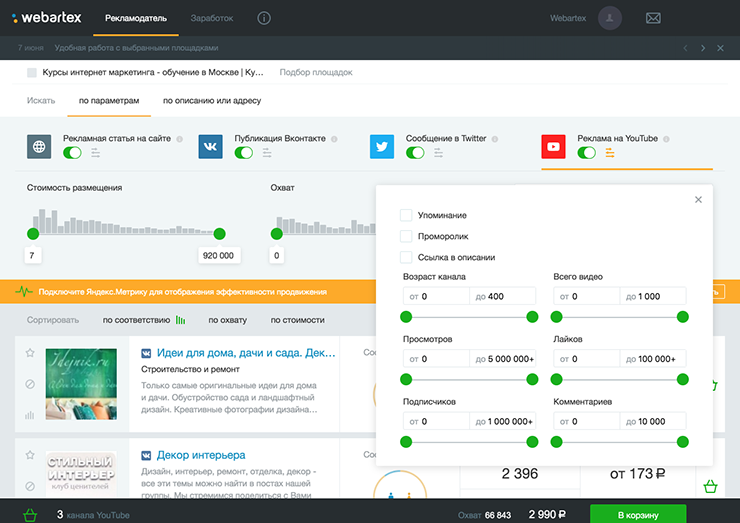Click the mail envelope icon in header
Image resolution: width=740 pixels, height=523 pixels.
tap(653, 18)
